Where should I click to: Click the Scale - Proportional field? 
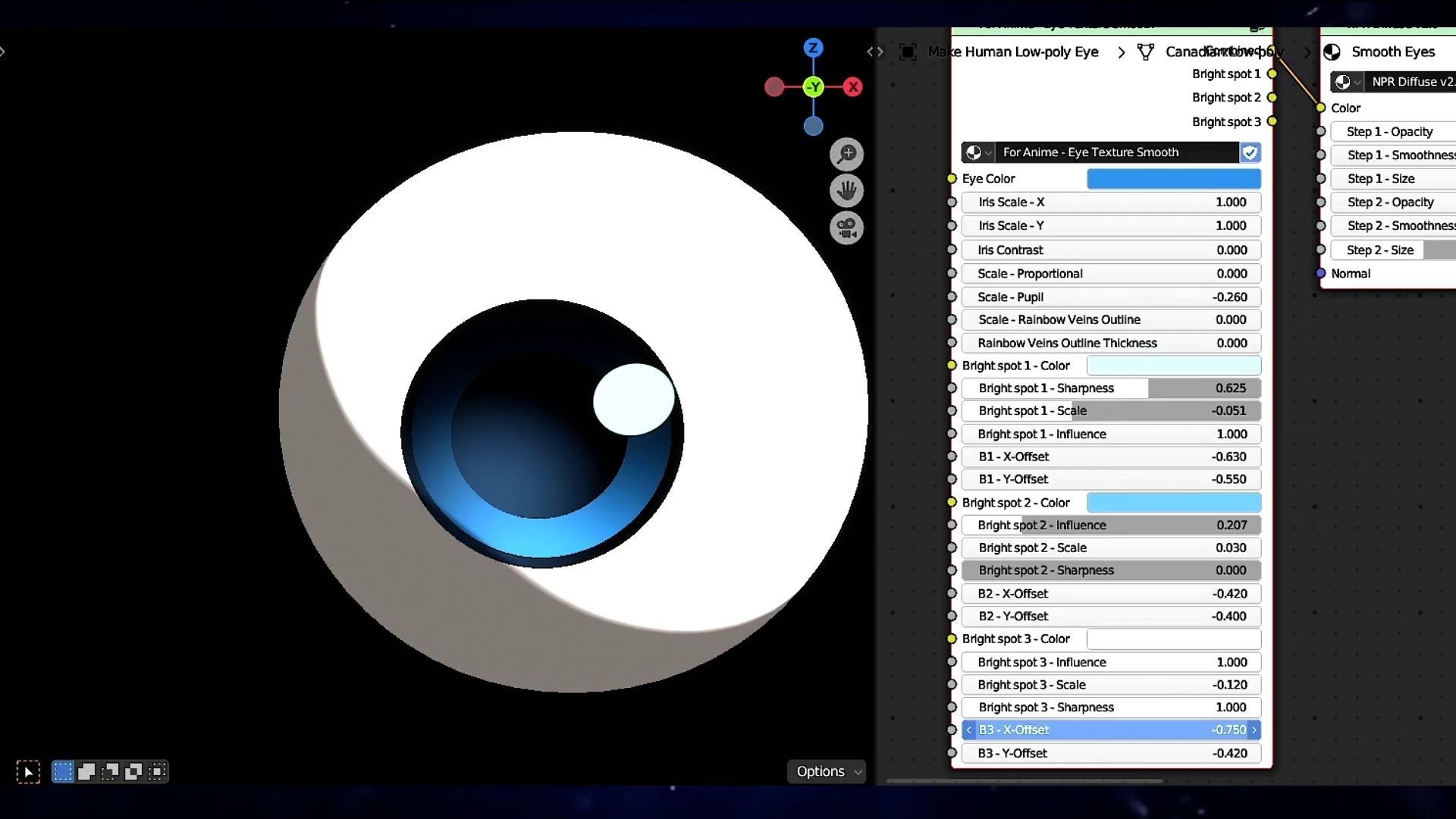[1111, 274]
